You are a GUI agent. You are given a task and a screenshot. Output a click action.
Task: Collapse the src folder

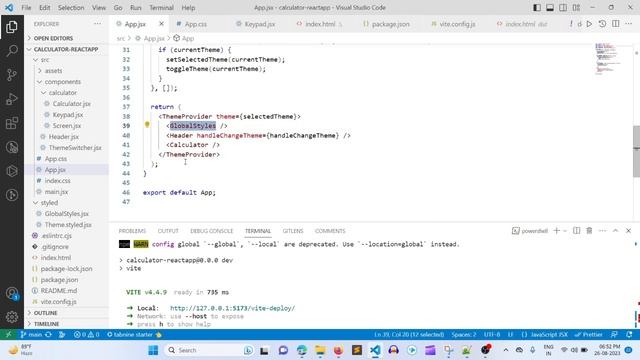point(68,60)
